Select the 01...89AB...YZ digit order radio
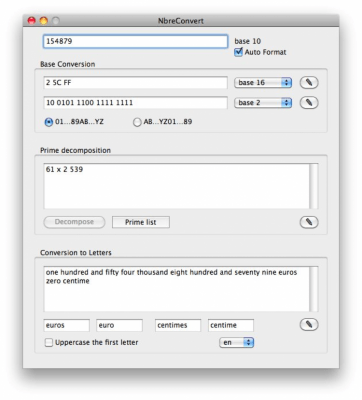The width and height of the screenshot is (362, 400). (49, 122)
